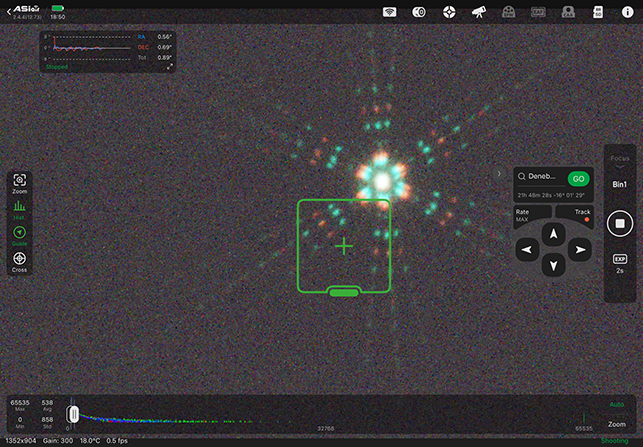Viewport: 643px width, 447px height.
Task: Toggle the Guide graph overlay
Action: [x=19, y=234]
